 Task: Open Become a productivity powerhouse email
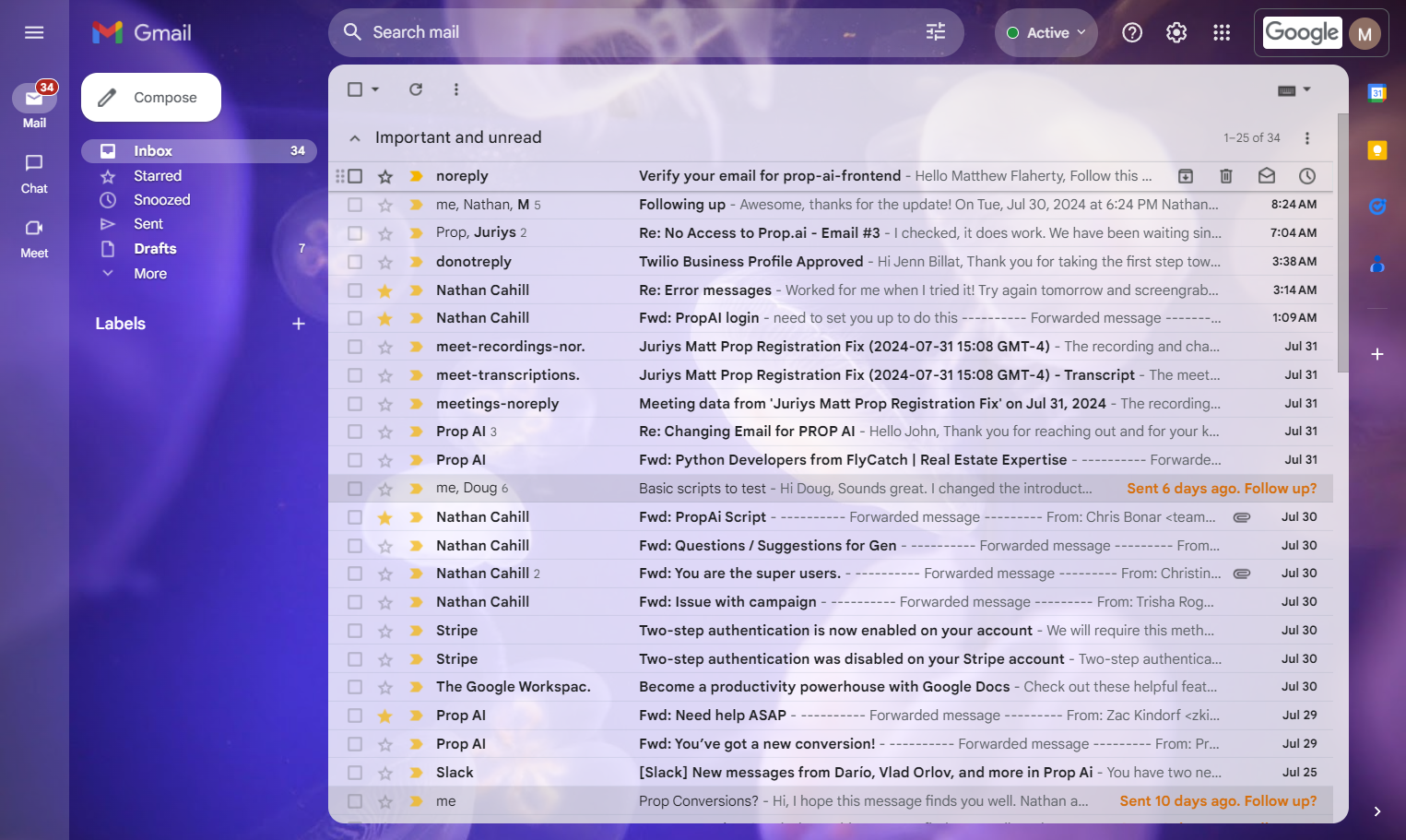coord(831,687)
